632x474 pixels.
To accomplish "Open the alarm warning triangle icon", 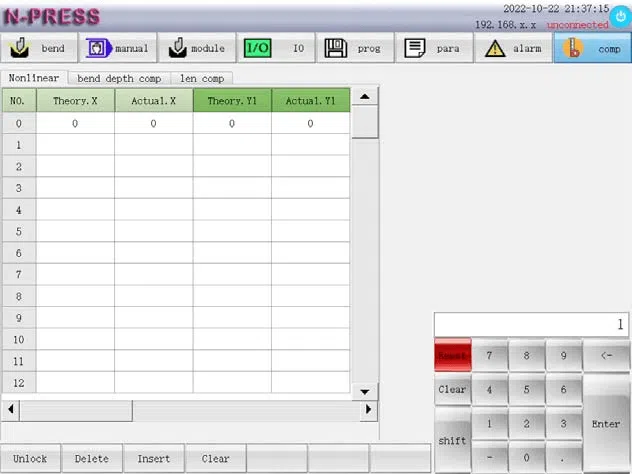I will point(495,49).
